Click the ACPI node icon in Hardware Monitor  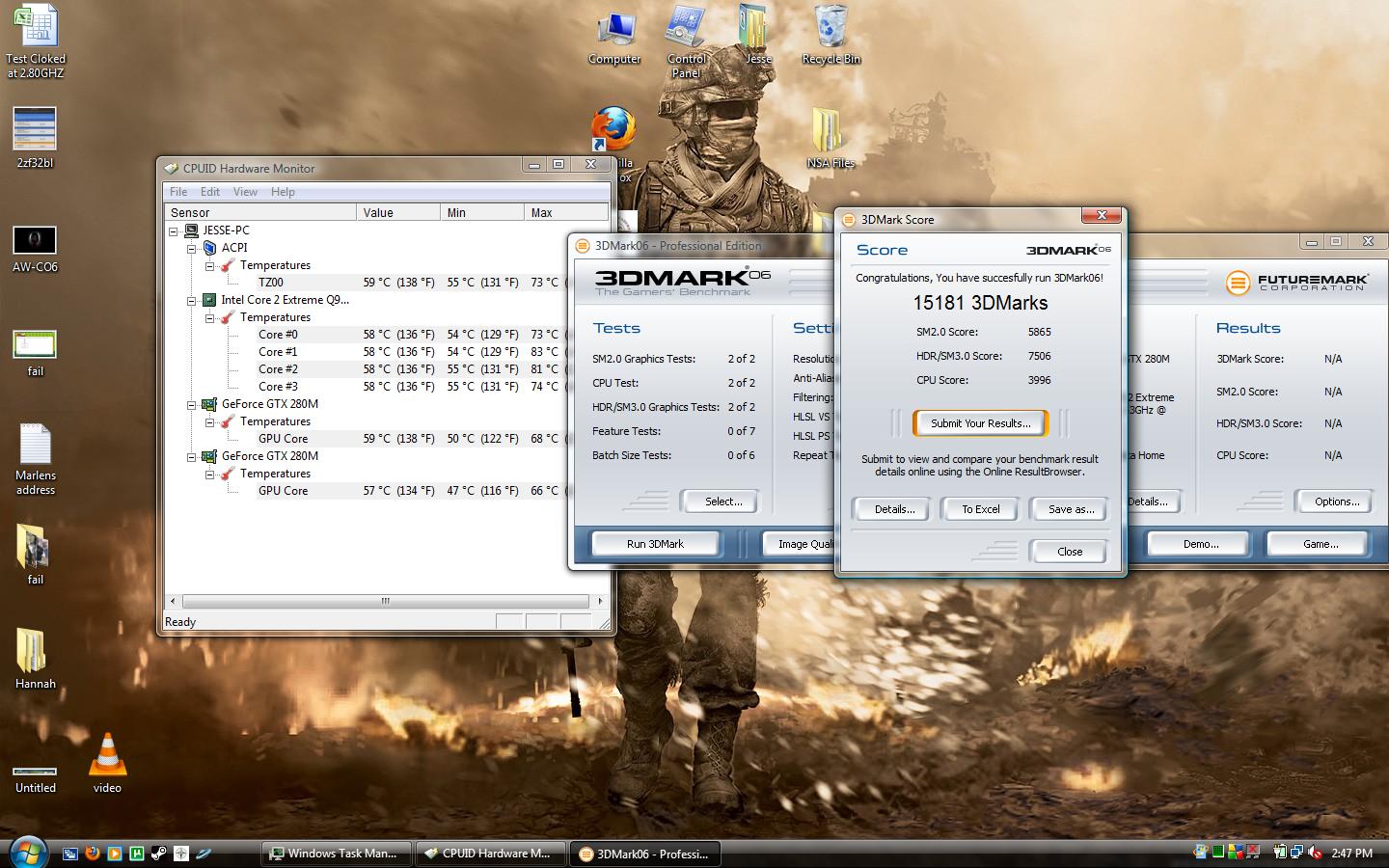click(209, 248)
